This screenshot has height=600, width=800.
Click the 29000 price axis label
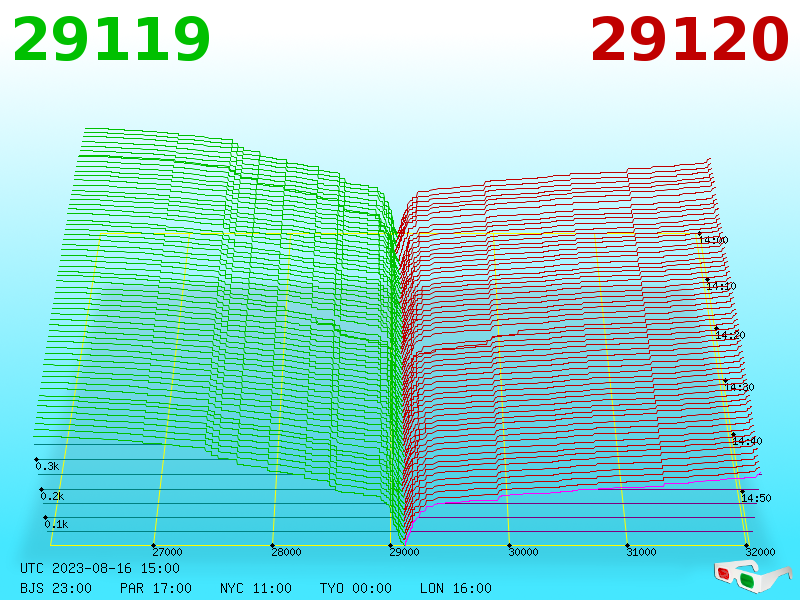tap(405, 552)
